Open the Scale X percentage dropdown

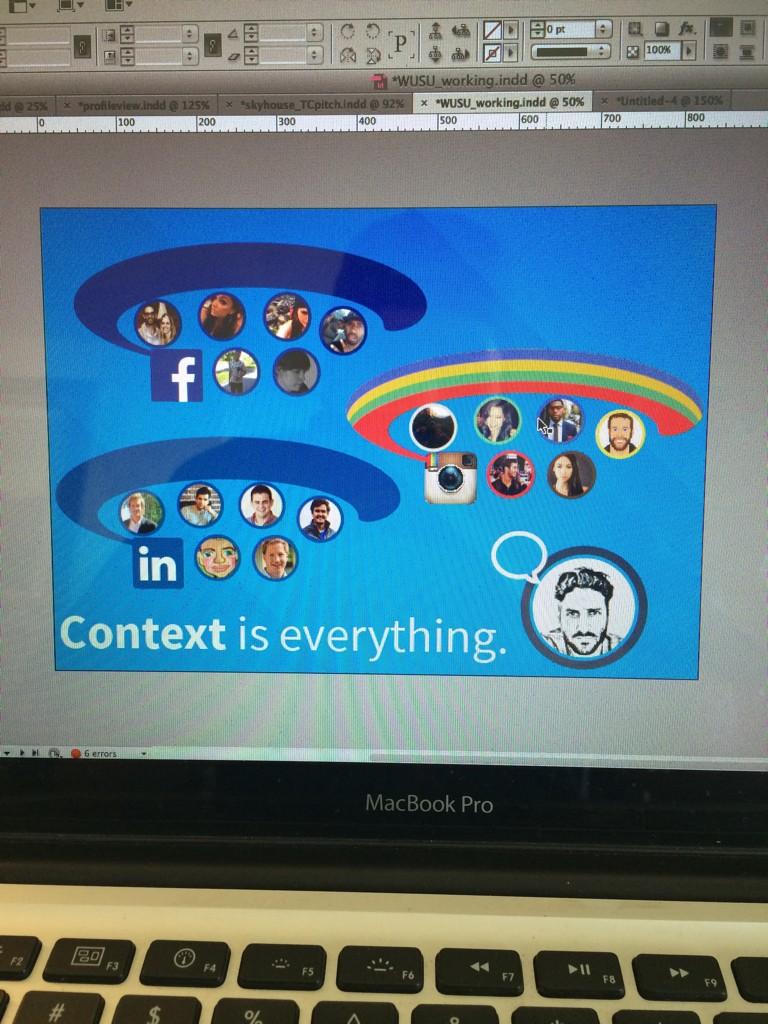coord(189,33)
